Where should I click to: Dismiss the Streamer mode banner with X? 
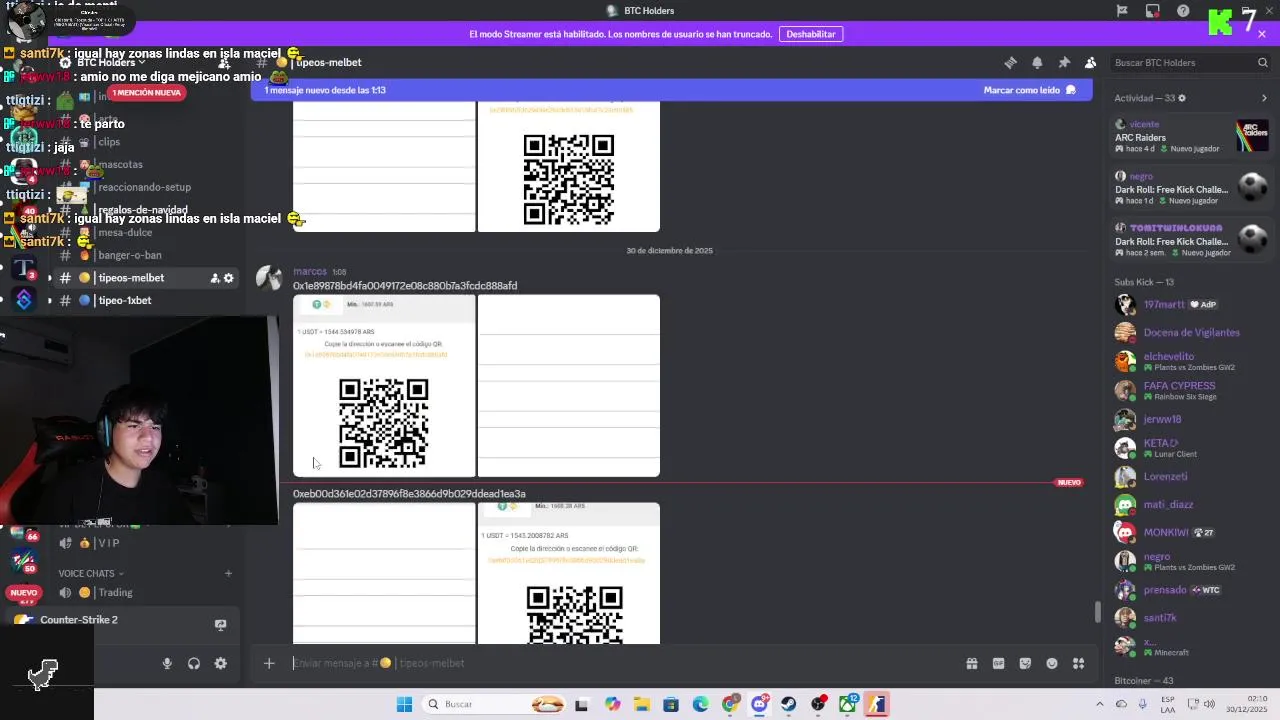[x=1262, y=34]
